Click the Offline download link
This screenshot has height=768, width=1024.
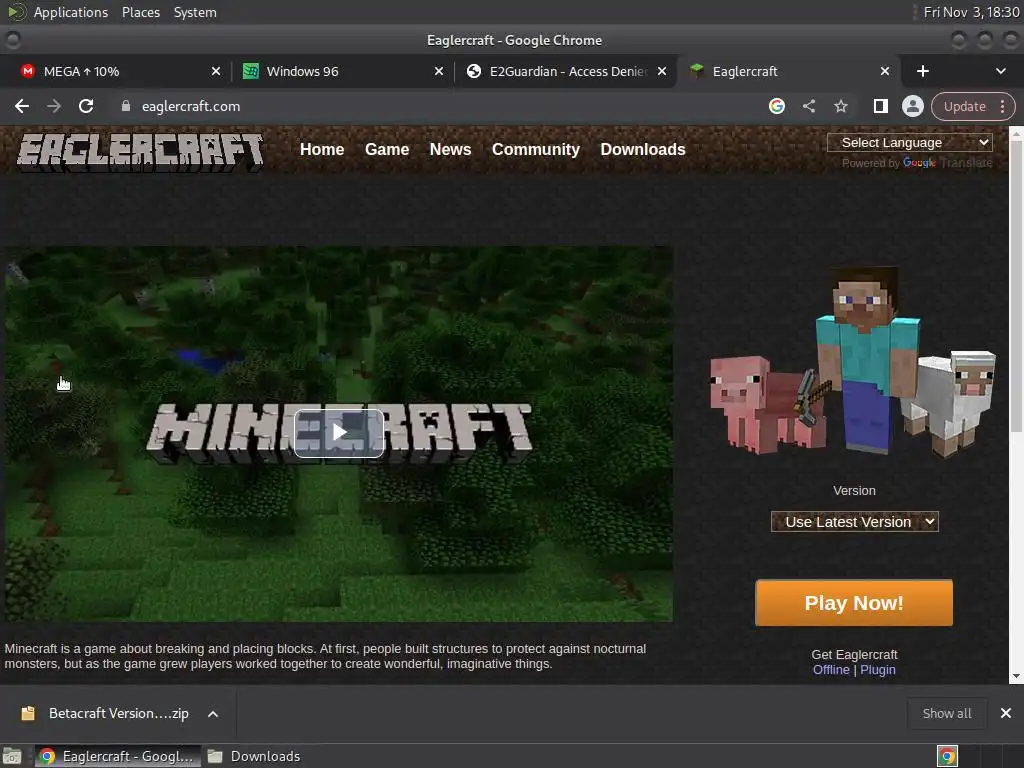tap(831, 669)
